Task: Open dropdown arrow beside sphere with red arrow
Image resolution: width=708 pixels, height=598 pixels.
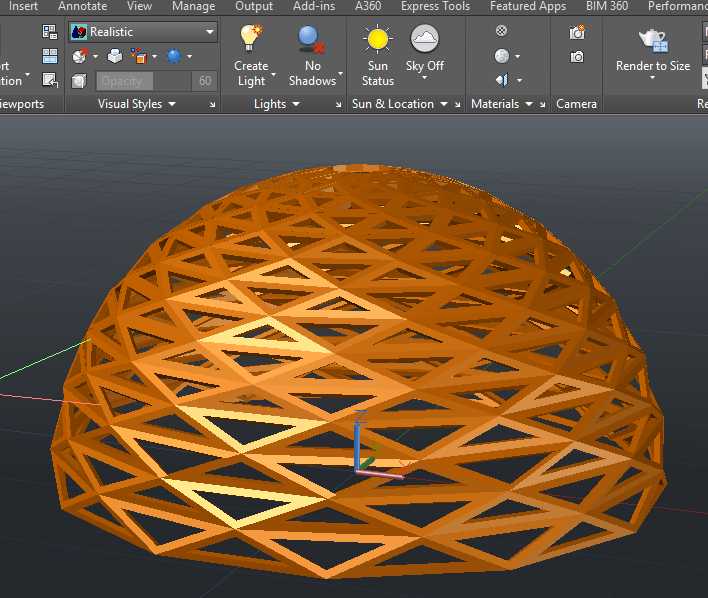Action: (x=95, y=56)
